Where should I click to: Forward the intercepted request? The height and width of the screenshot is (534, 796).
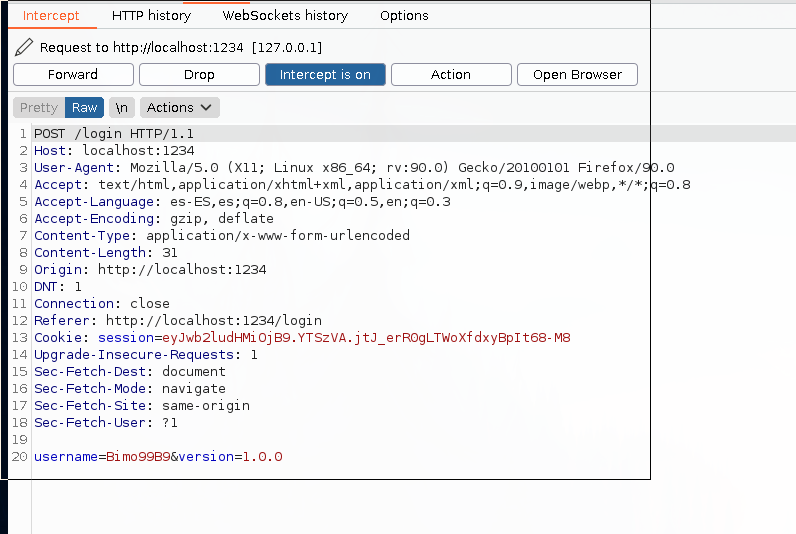point(73,75)
